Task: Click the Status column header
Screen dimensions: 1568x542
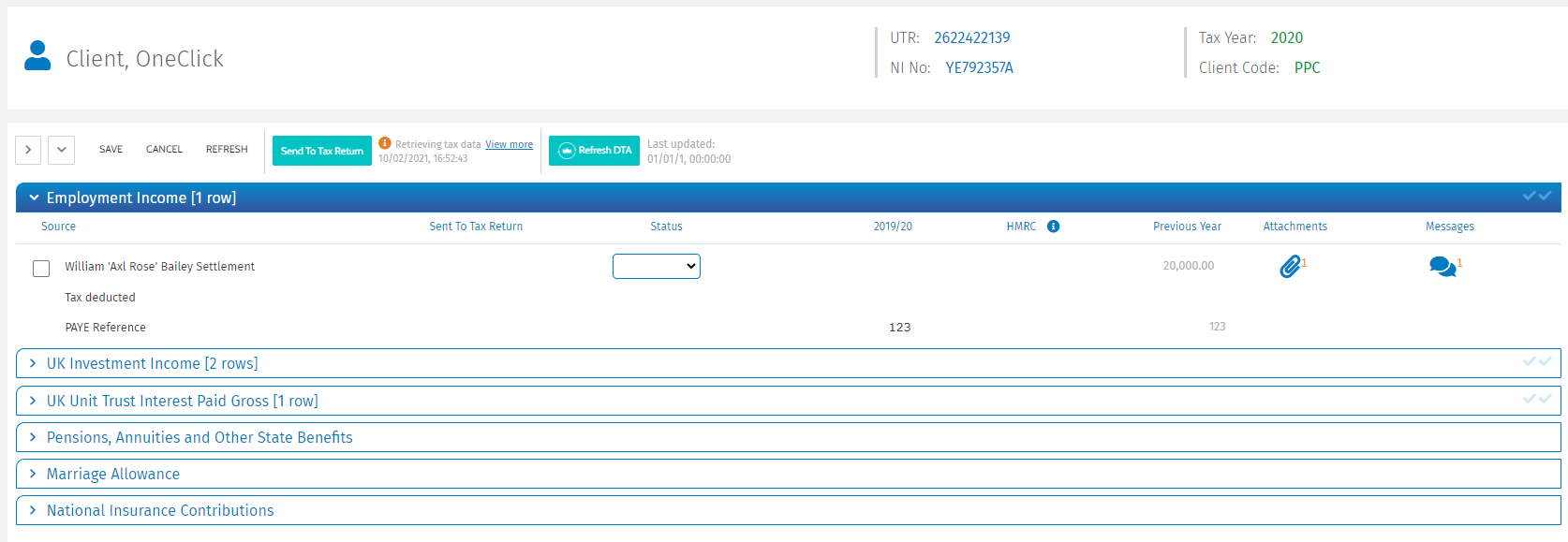Action: pos(666,227)
